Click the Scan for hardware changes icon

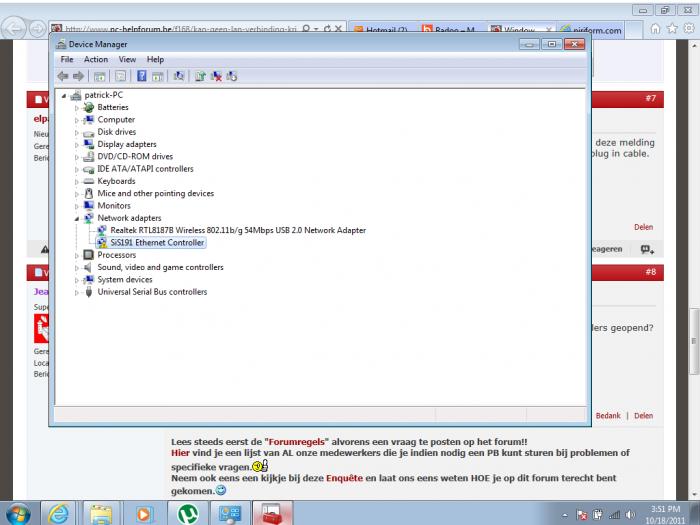pyautogui.click(x=179, y=76)
